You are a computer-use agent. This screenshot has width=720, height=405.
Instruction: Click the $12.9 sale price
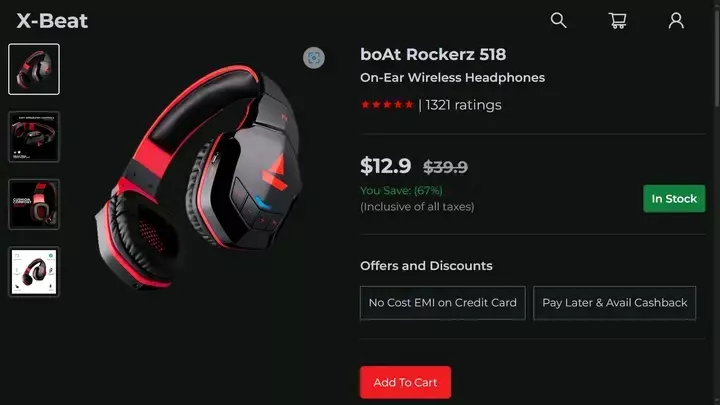point(386,166)
